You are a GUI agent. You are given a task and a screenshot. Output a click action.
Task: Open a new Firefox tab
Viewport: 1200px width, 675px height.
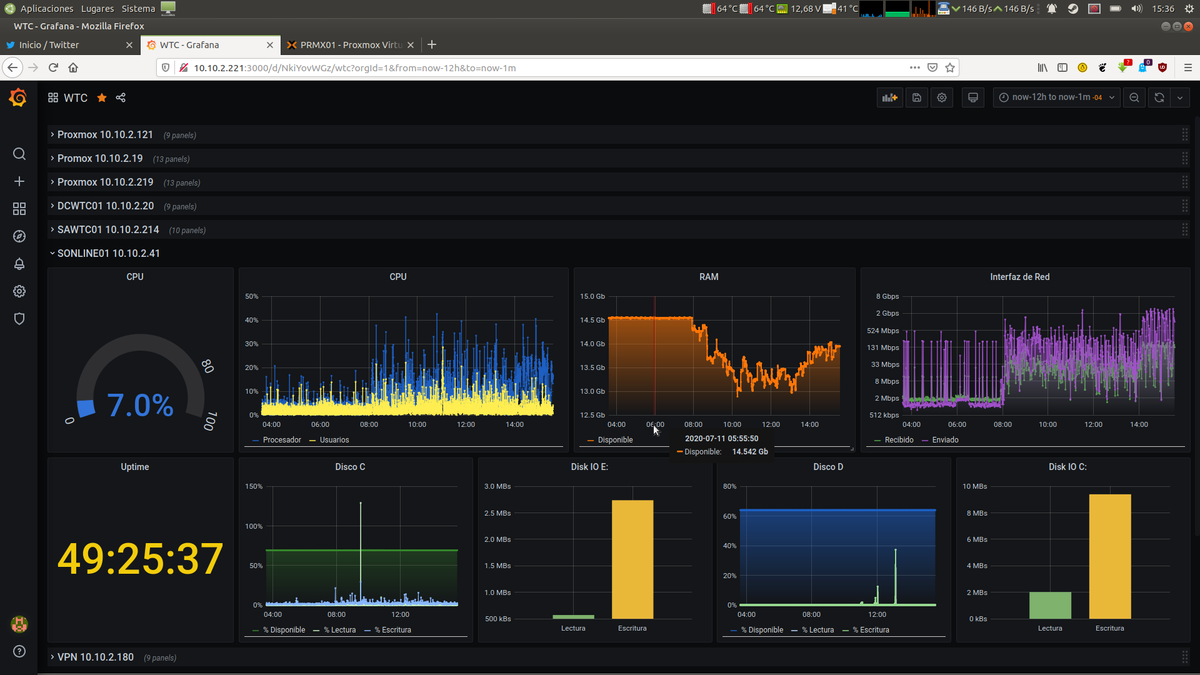point(432,45)
